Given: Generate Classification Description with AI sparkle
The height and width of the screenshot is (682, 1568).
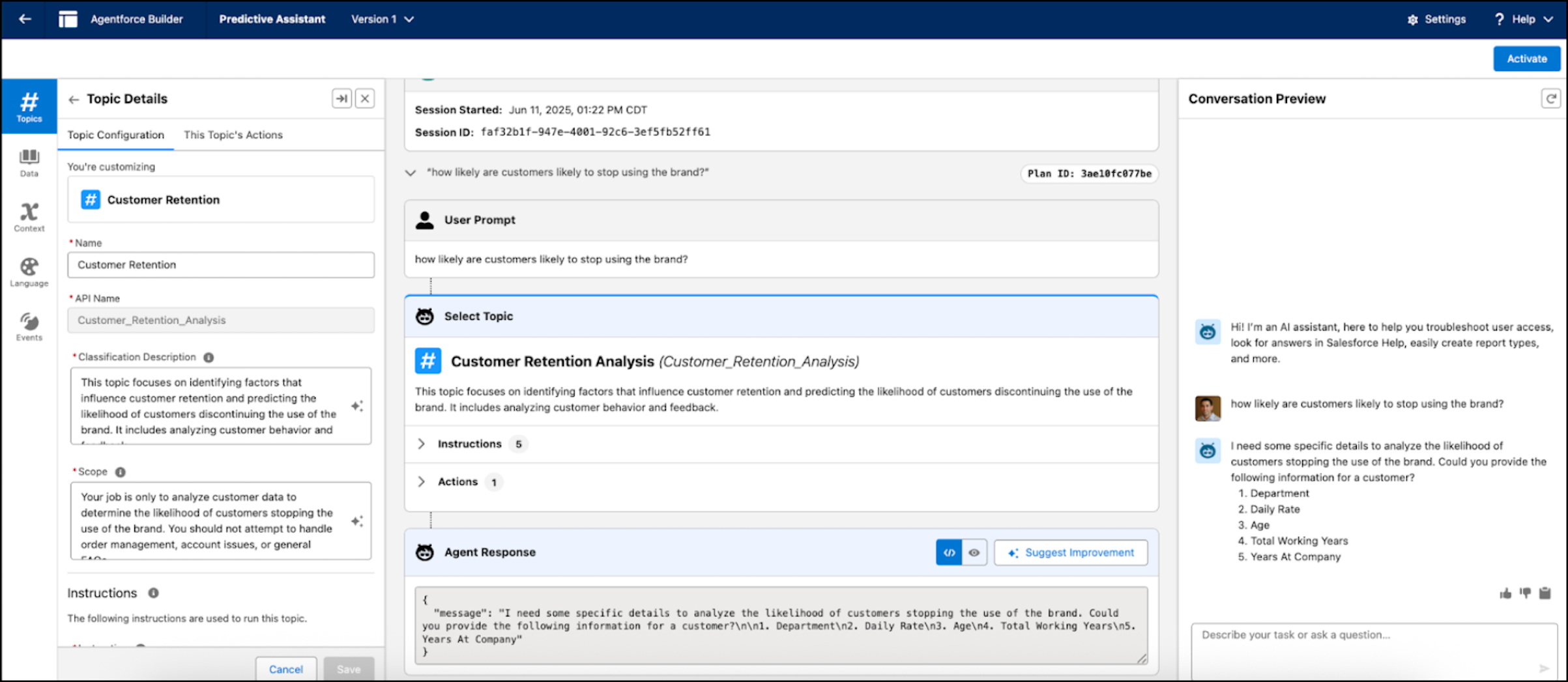Looking at the screenshot, I should click(x=356, y=406).
